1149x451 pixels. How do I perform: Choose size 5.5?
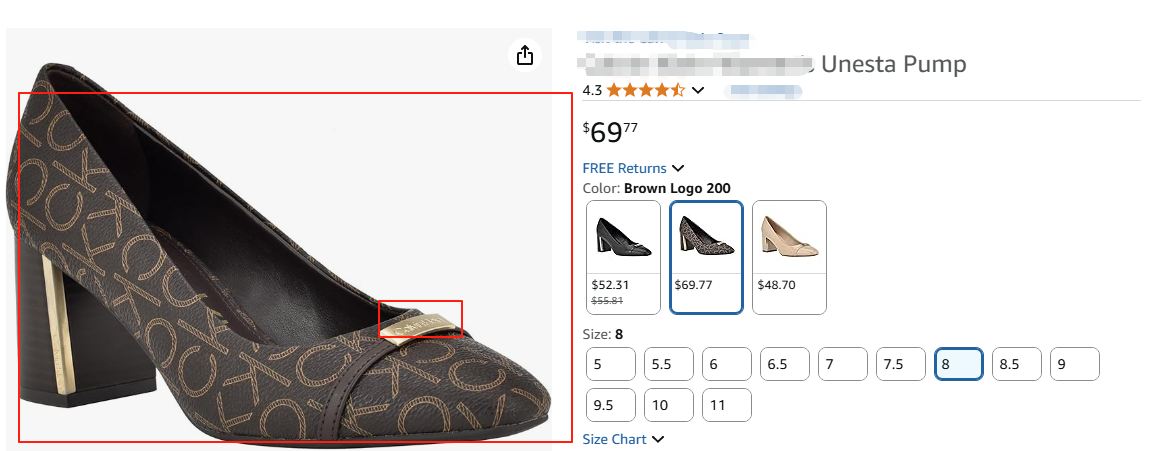(669, 364)
